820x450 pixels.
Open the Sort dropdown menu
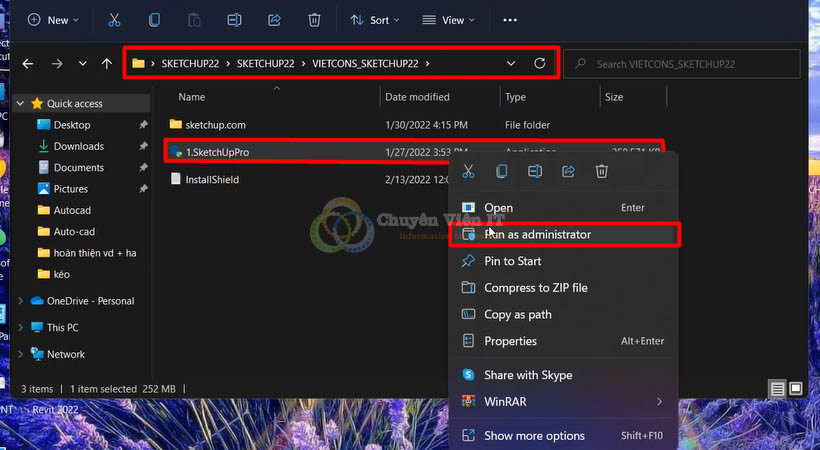point(375,20)
